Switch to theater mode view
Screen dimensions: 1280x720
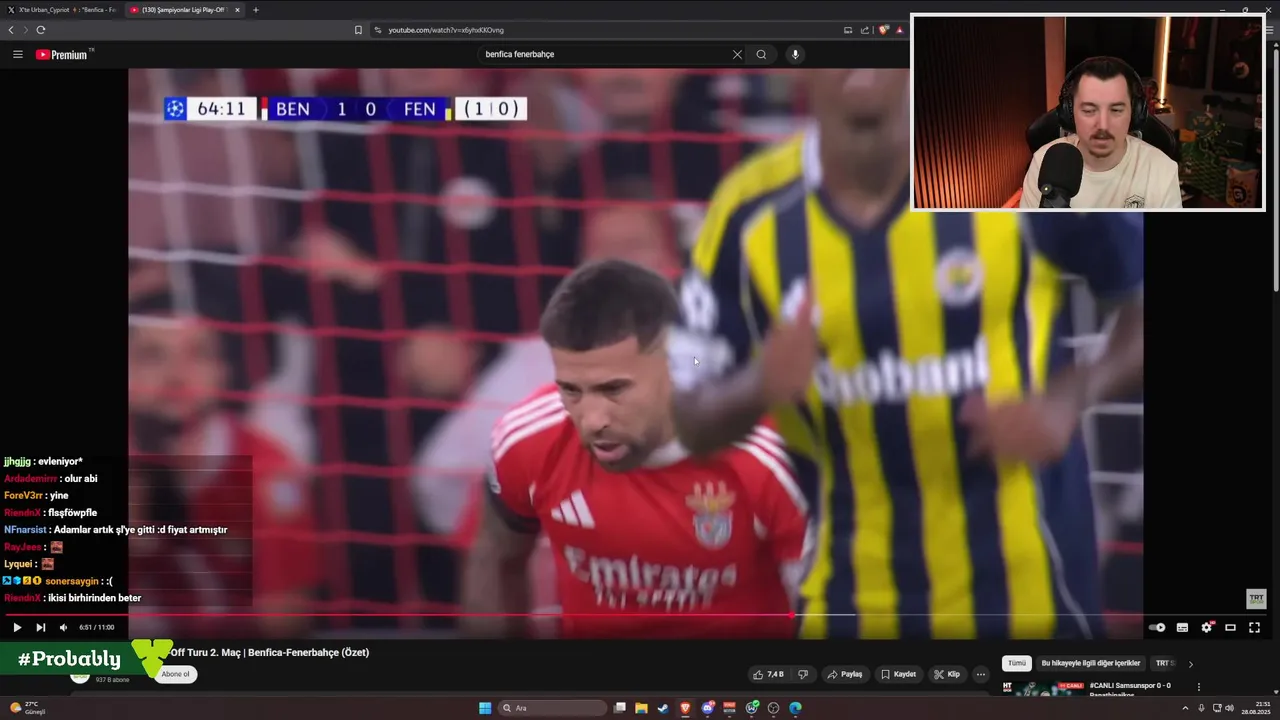tap(1230, 627)
